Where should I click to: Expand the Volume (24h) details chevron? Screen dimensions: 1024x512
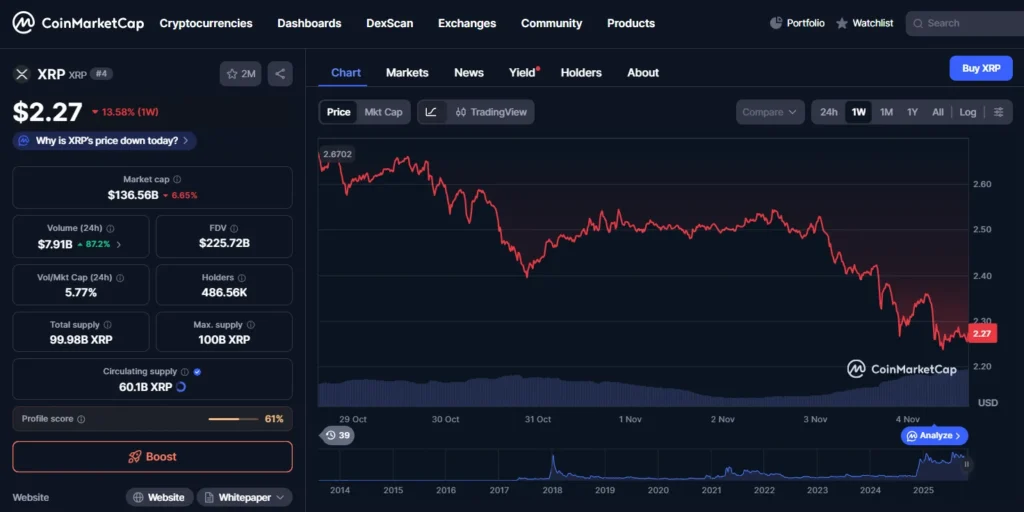pyautogui.click(x=119, y=244)
